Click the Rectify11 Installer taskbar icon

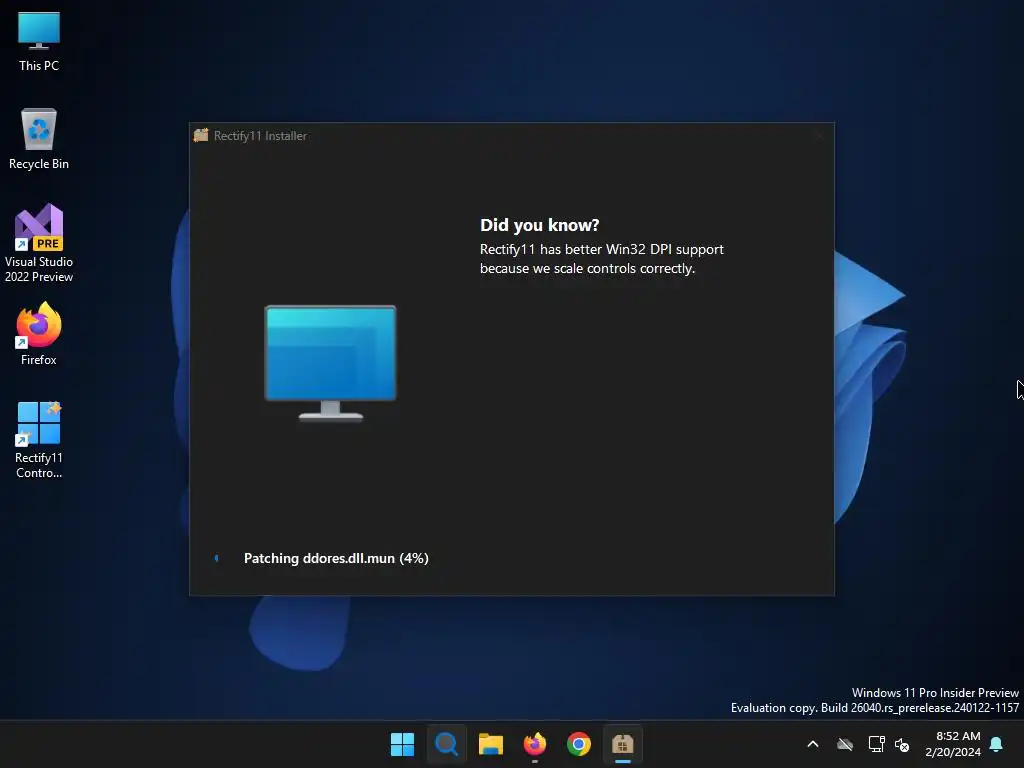[623, 744]
